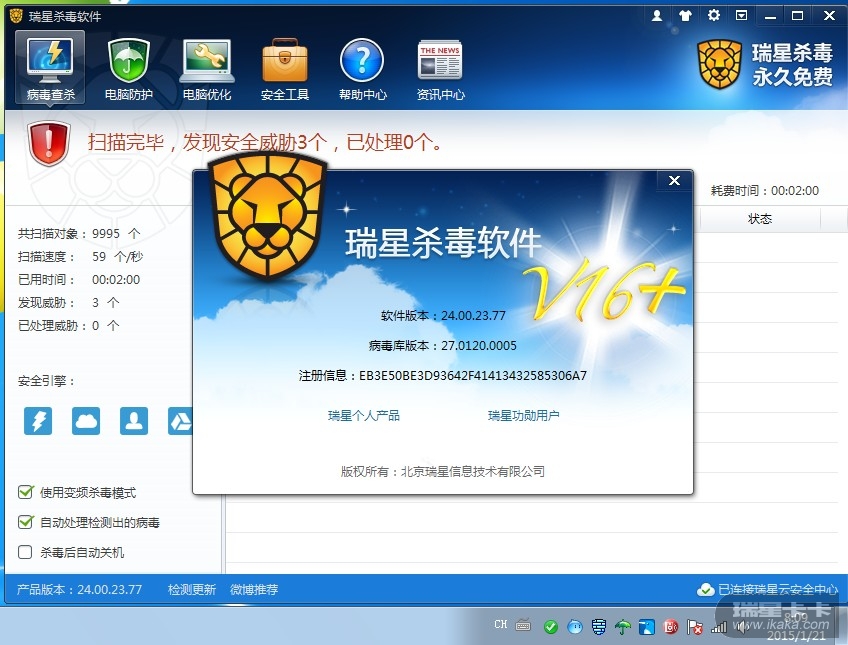The height and width of the screenshot is (645, 848).
Task: Click the keyboard icon in system tray
Action: 523,626
